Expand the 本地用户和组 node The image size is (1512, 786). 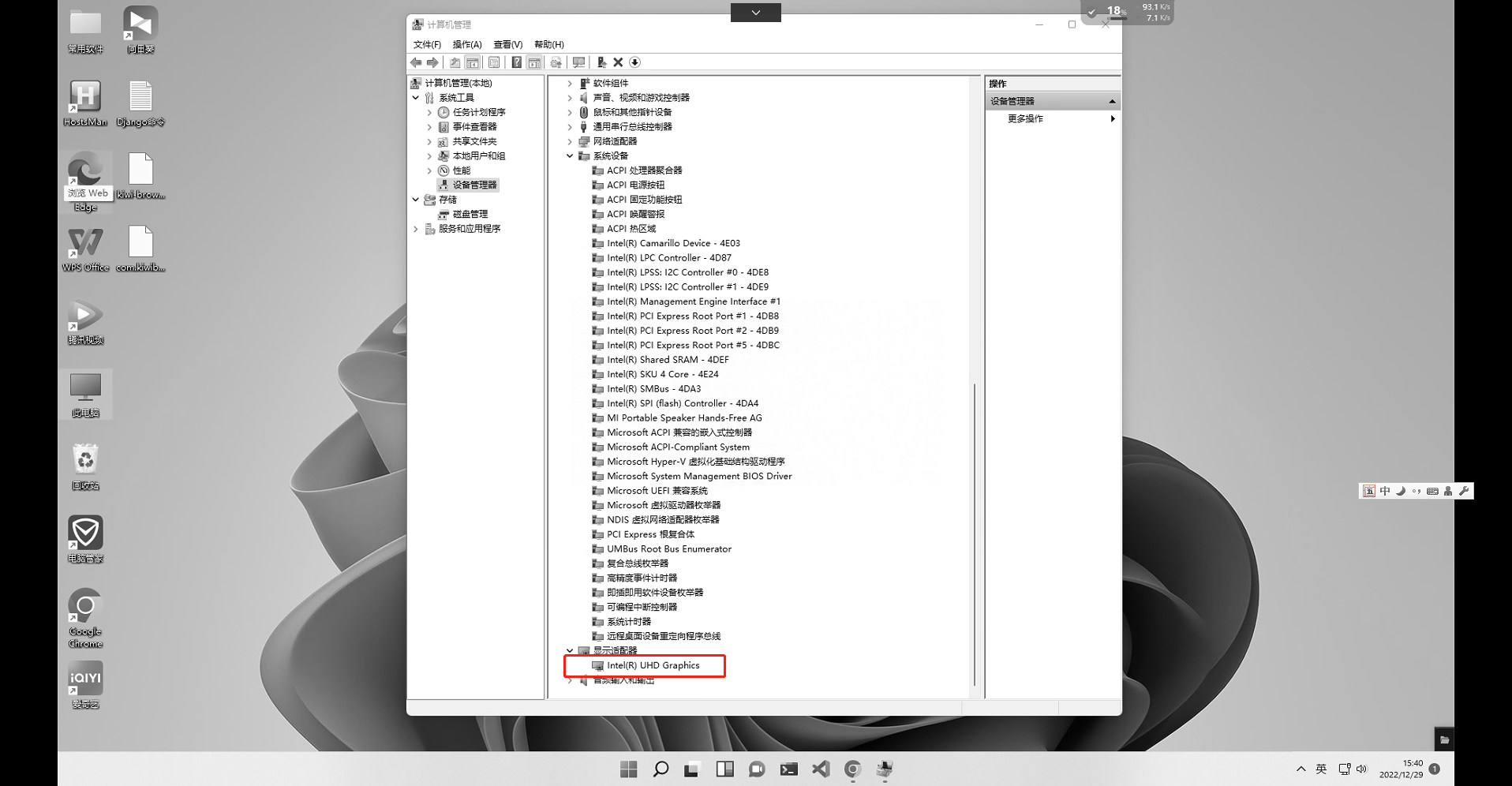[x=429, y=156]
